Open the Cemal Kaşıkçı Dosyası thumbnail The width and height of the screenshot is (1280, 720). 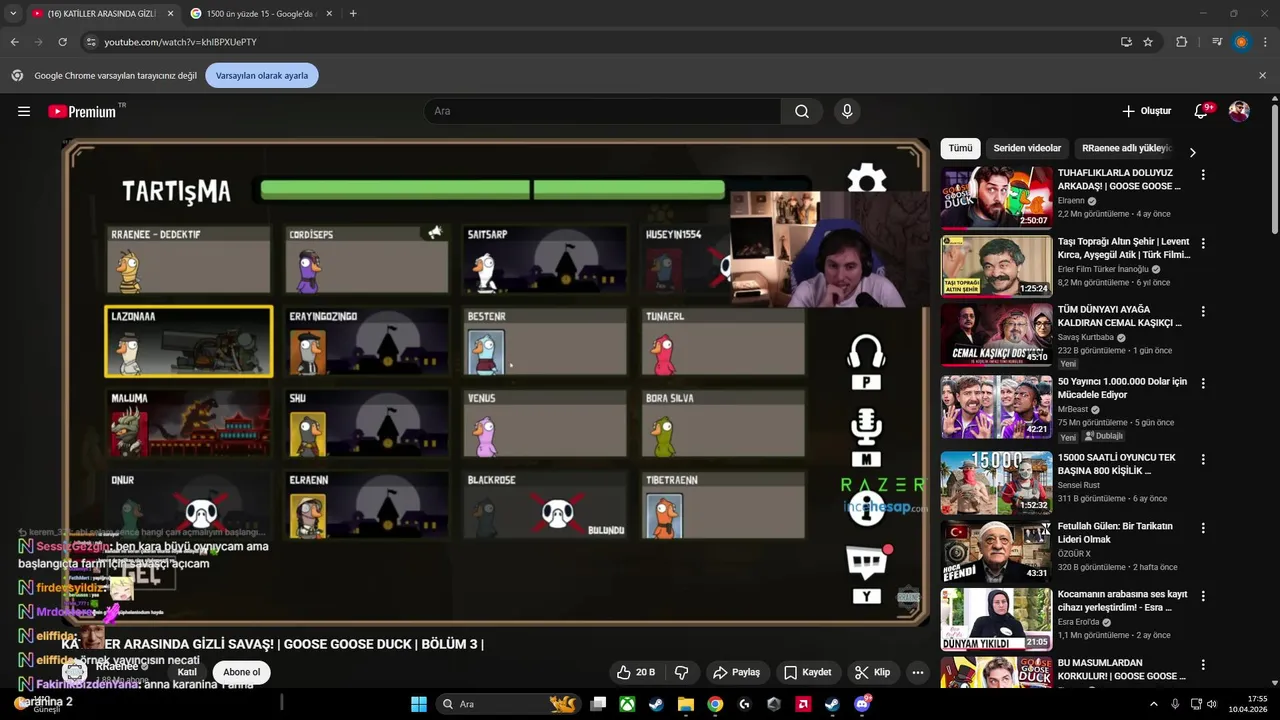[996, 334]
